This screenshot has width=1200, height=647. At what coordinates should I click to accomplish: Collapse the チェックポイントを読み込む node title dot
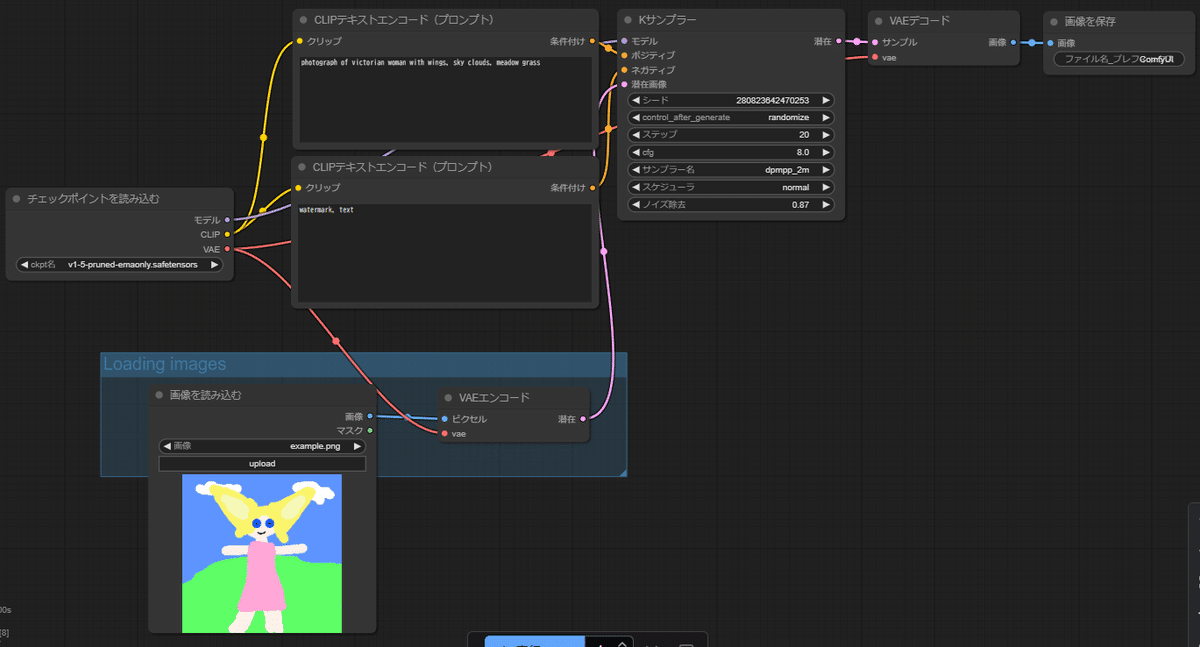click(17, 198)
